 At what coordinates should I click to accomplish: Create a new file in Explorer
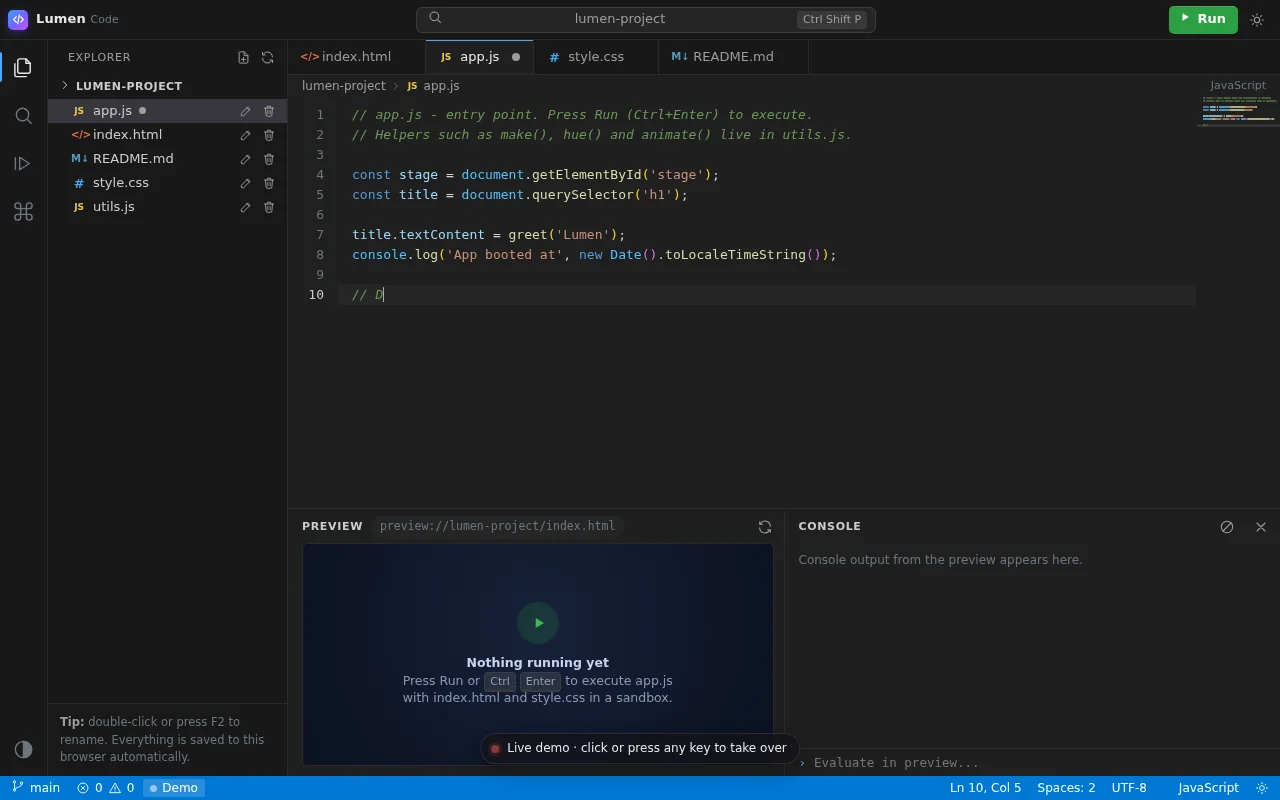click(243, 58)
